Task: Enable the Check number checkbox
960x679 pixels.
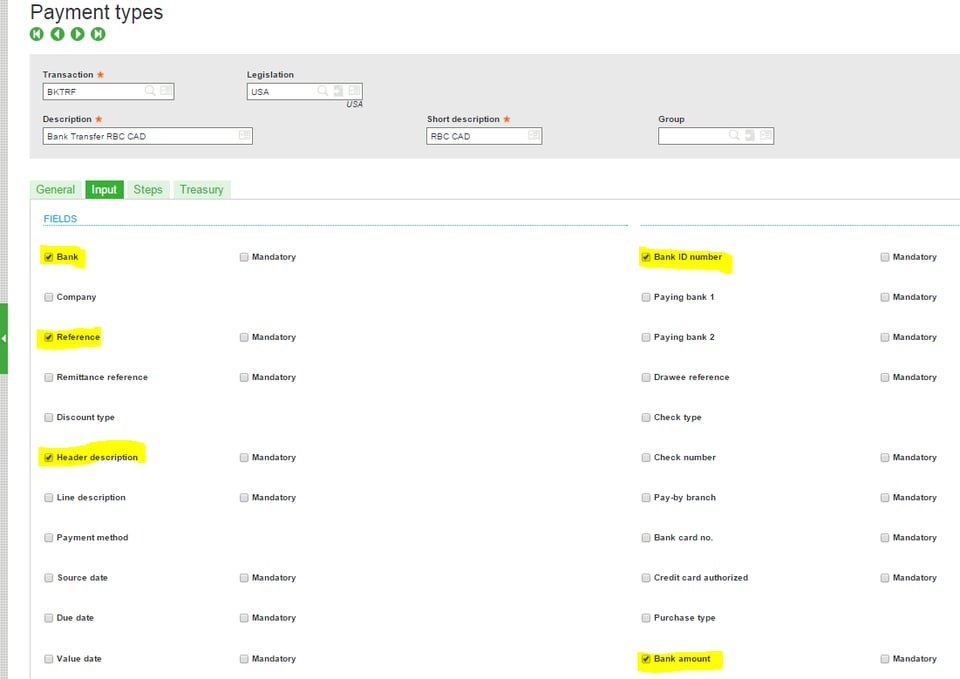Action: pyautogui.click(x=646, y=457)
